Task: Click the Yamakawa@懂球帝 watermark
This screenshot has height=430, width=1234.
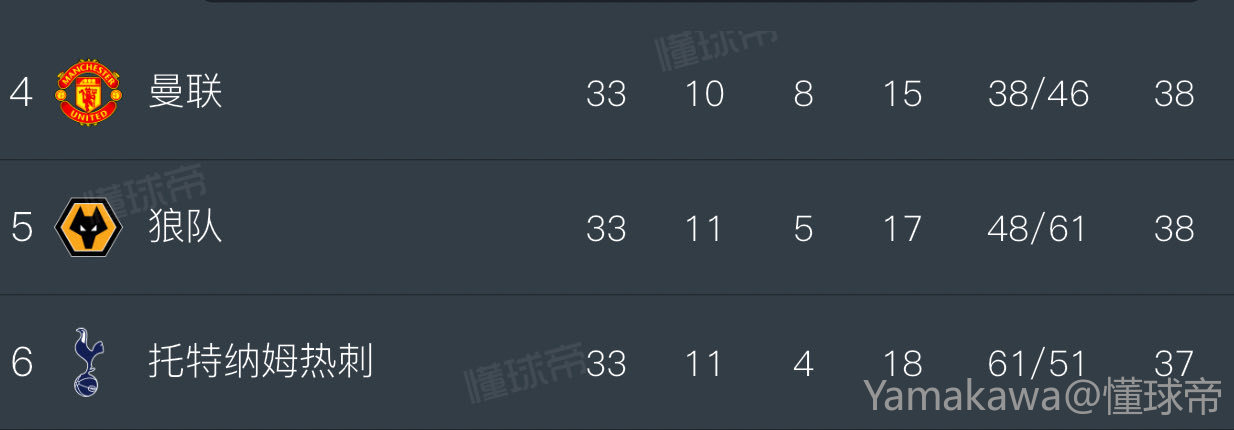Action: click(x=1043, y=396)
